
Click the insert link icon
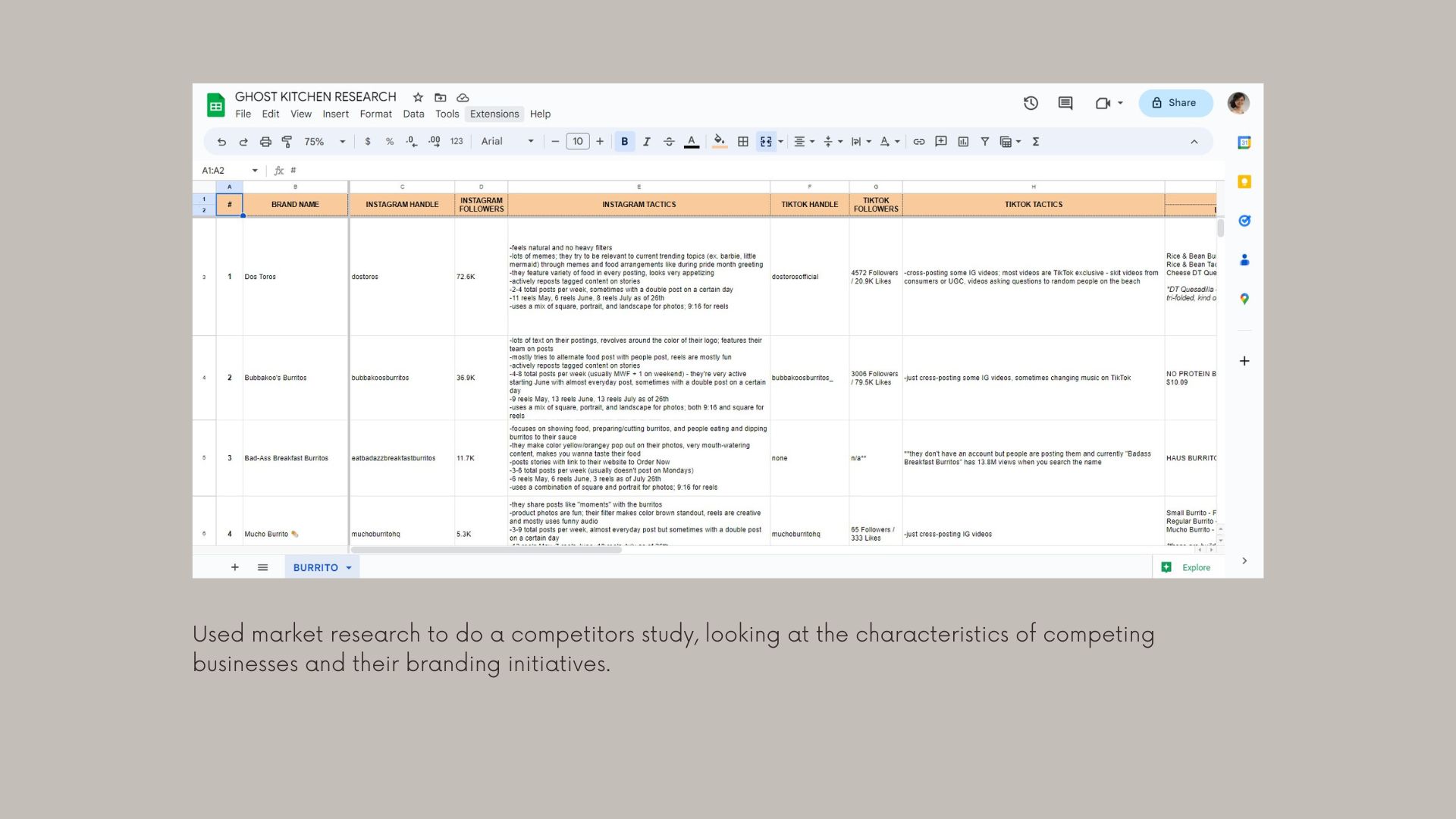pyautogui.click(x=919, y=142)
